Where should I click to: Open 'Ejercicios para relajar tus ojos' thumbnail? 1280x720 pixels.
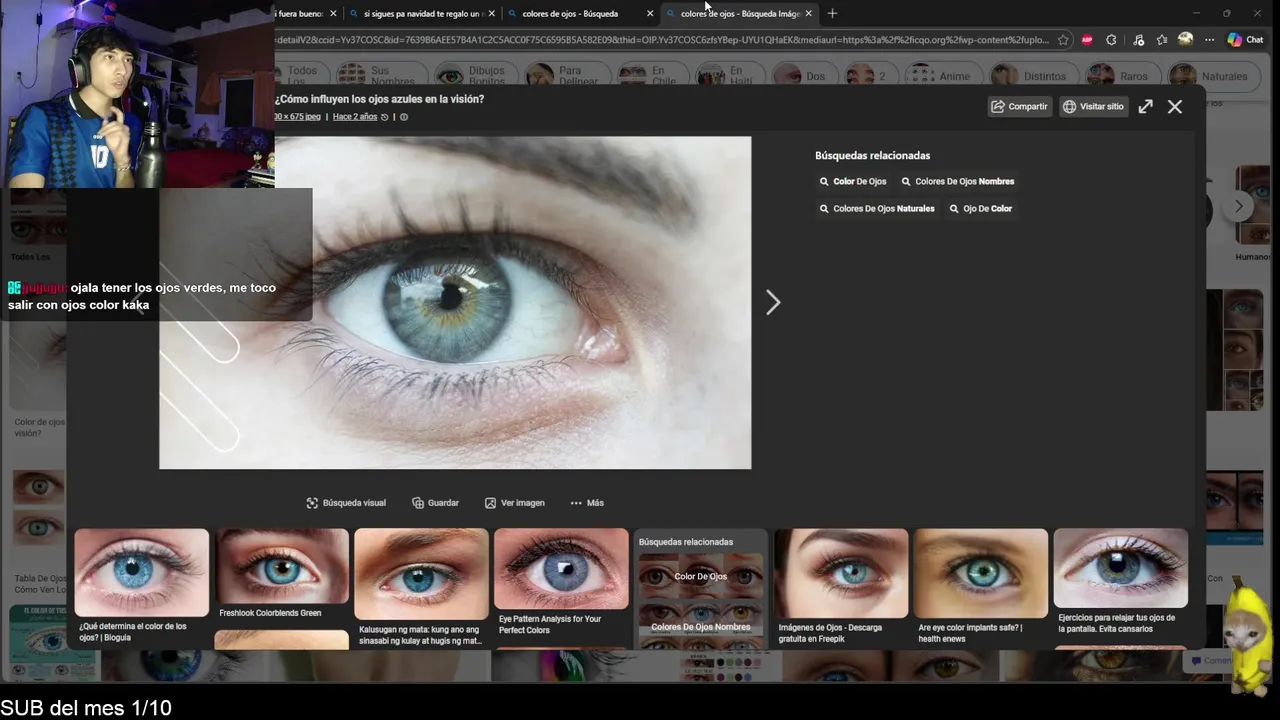(x=1120, y=568)
